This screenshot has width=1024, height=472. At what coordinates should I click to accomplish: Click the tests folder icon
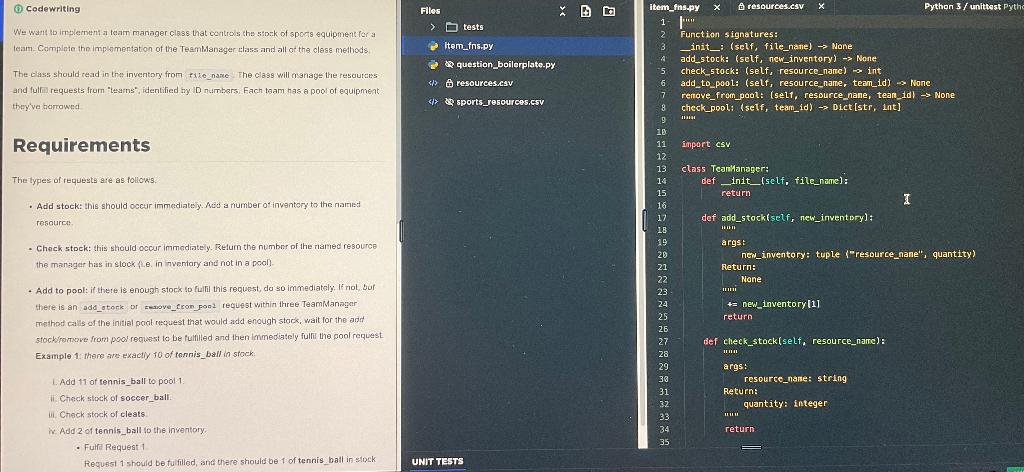(x=451, y=27)
